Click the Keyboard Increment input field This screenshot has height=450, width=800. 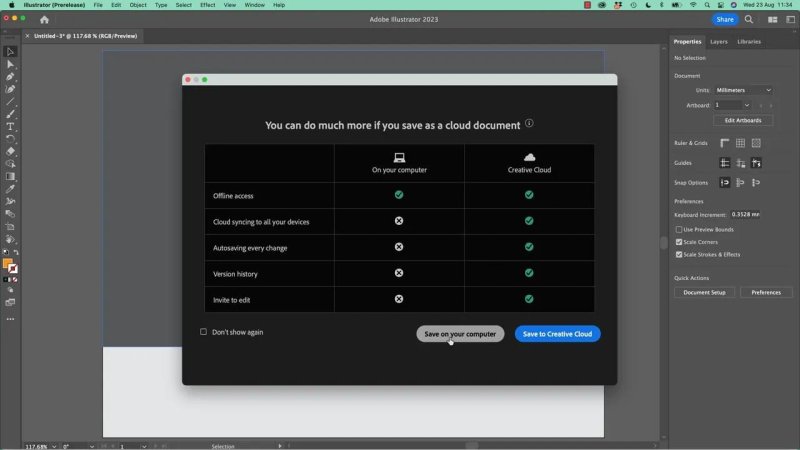click(745, 215)
